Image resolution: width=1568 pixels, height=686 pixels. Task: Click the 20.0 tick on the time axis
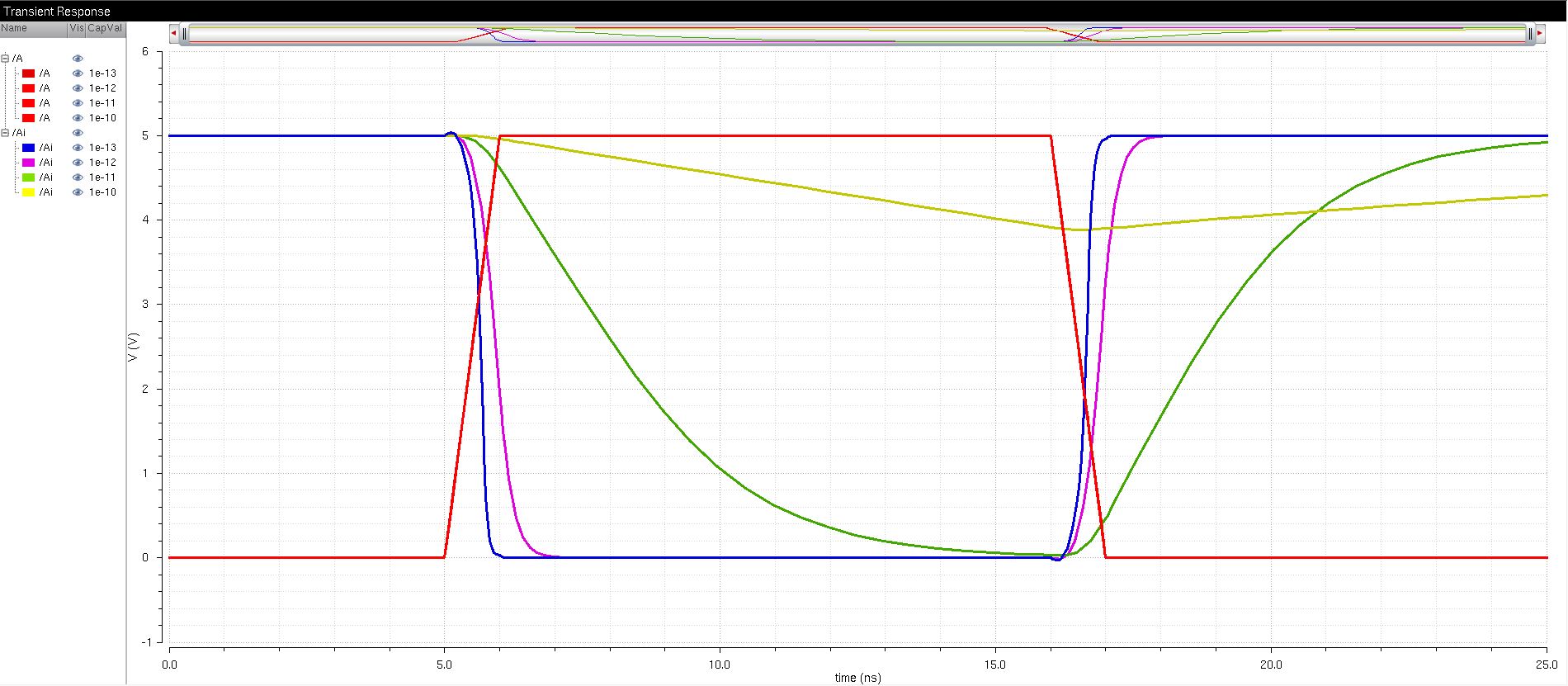pyautogui.click(x=1271, y=664)
